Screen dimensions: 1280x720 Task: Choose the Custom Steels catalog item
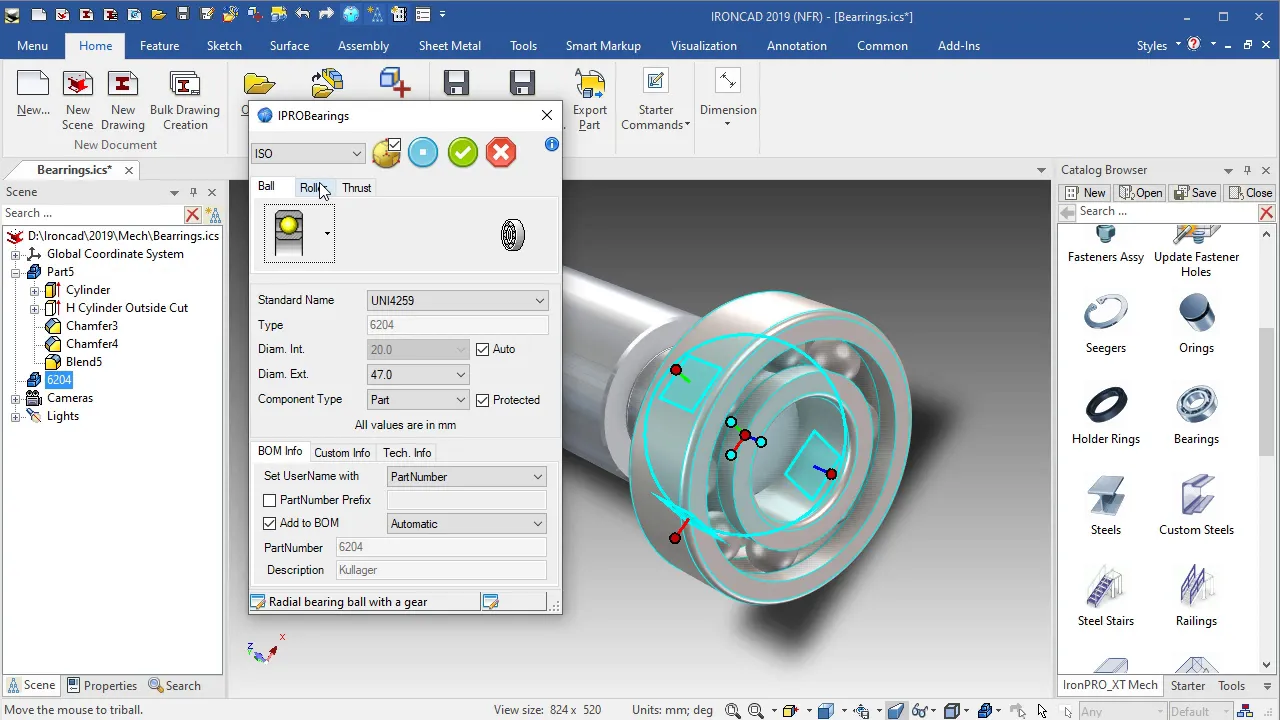coord(1196,507)
